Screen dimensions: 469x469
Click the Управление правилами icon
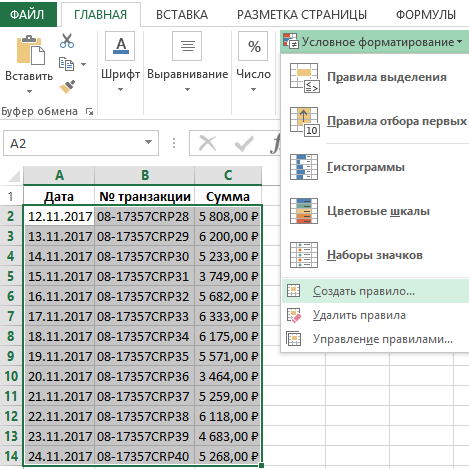(294, 339)
